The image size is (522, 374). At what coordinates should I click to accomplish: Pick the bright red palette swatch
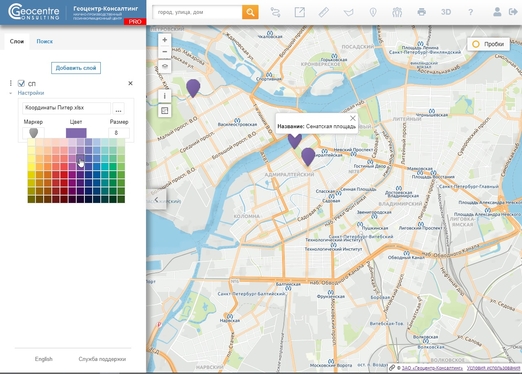[64, 174]
